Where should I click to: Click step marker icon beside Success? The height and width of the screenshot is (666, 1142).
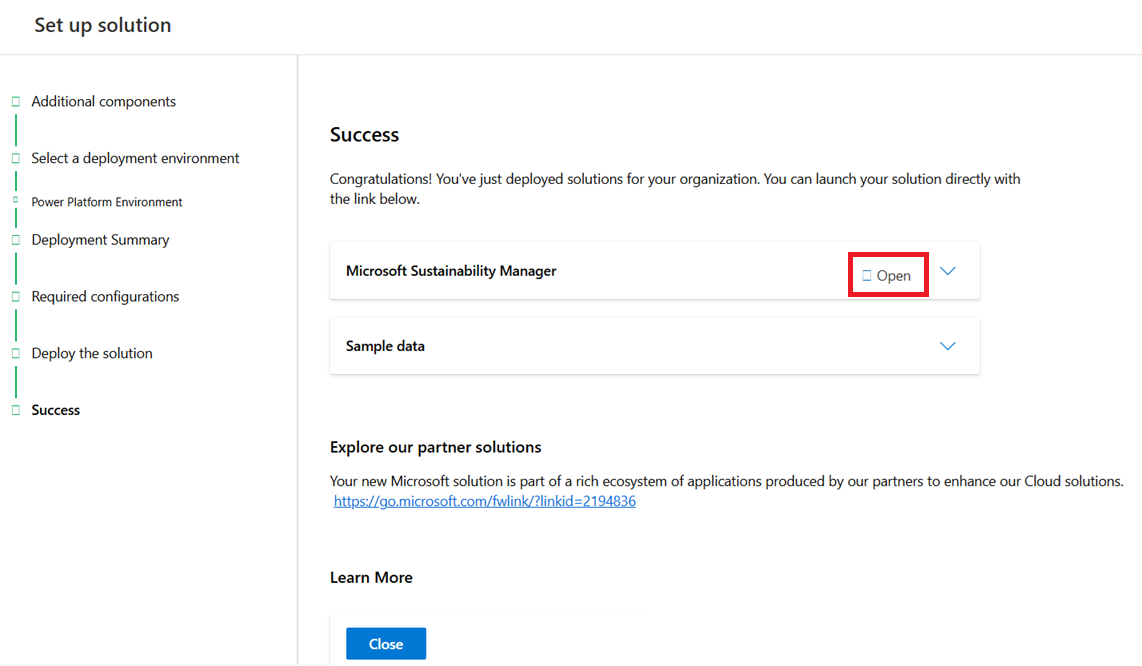point(15,410)
